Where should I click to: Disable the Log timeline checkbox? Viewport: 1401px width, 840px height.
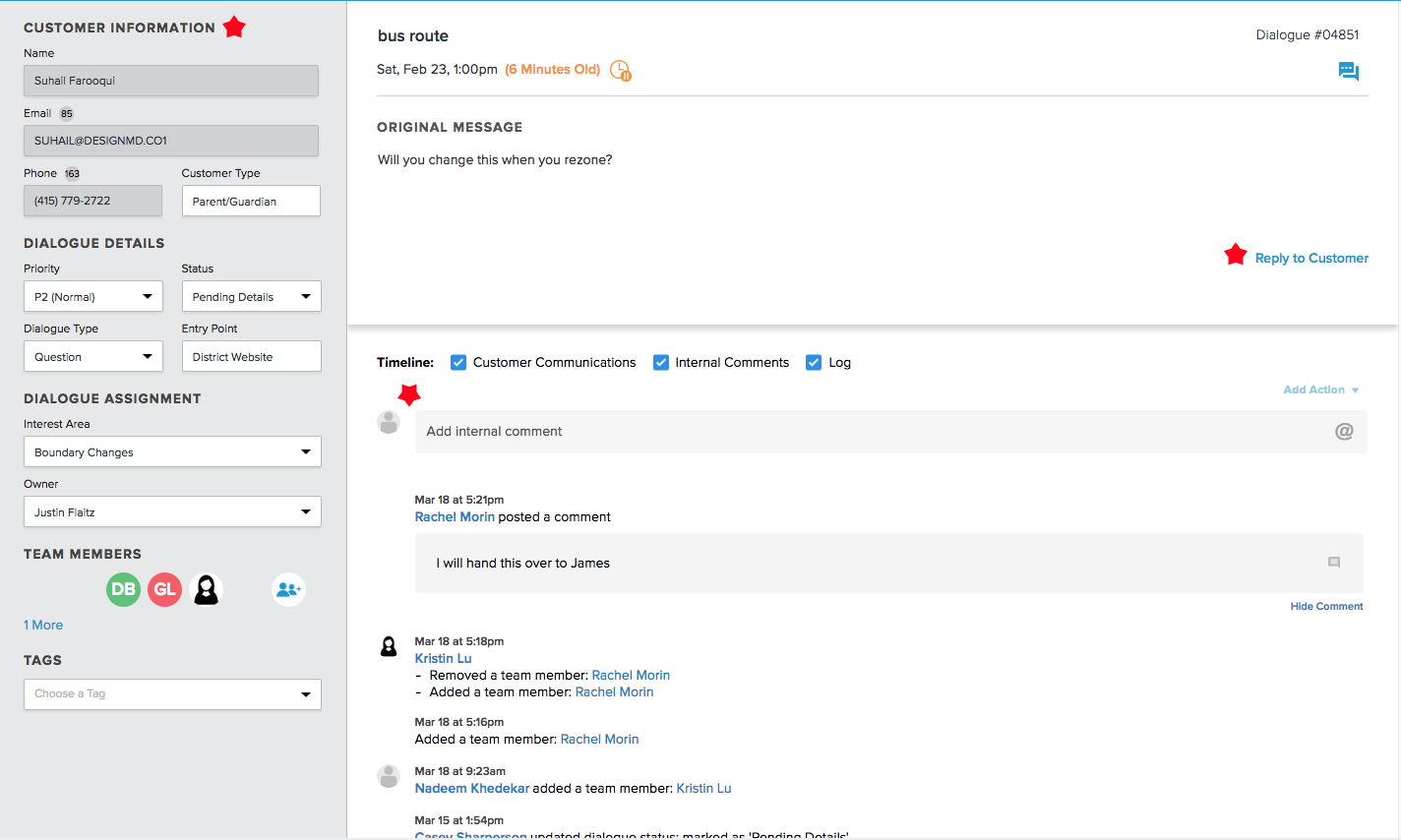pos(814,362)
